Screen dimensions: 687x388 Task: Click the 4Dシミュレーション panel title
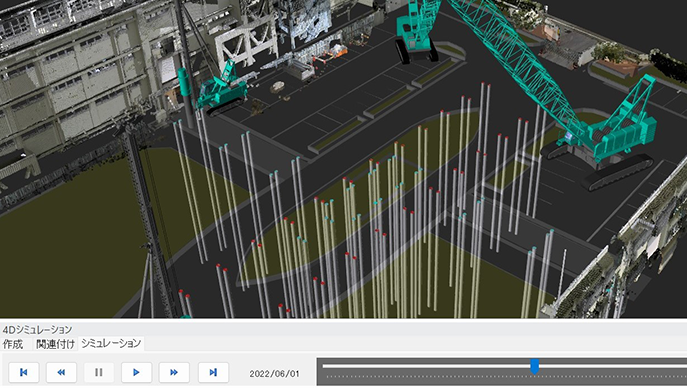click(37, 329)
